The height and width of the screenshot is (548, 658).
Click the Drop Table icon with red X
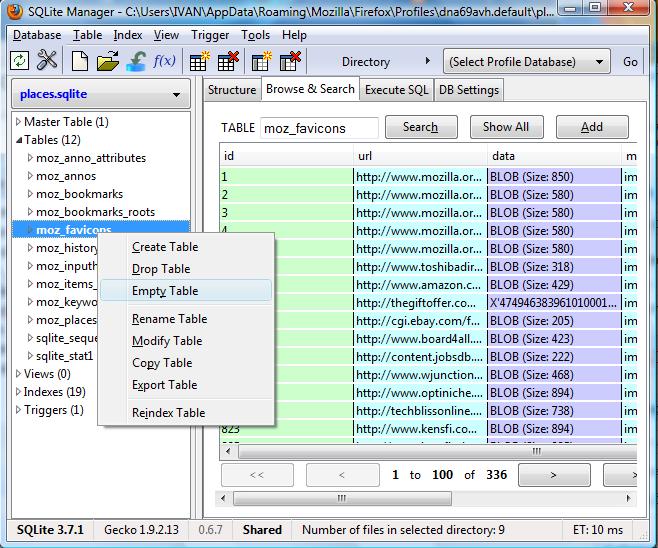[x=228, y=61]
